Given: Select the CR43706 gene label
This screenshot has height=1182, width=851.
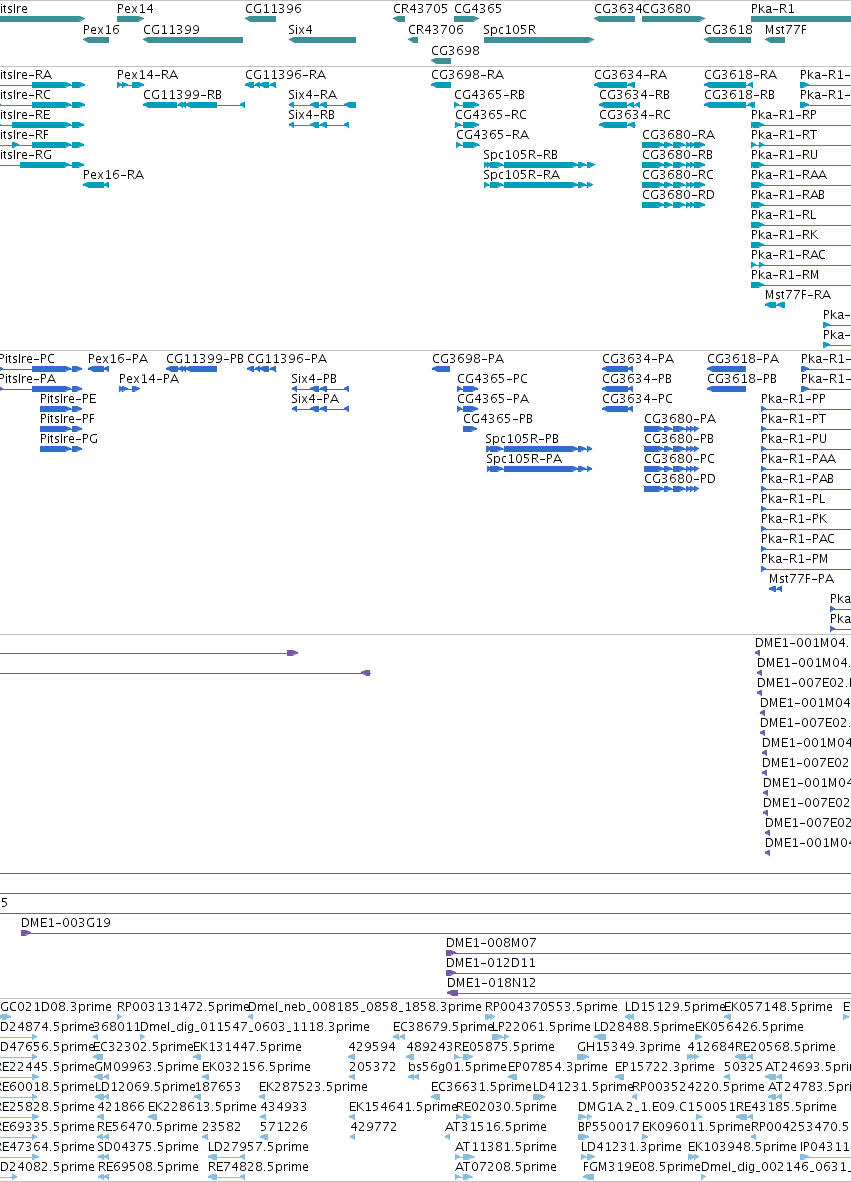Looking at the screenshot, I should pos(436,30).
